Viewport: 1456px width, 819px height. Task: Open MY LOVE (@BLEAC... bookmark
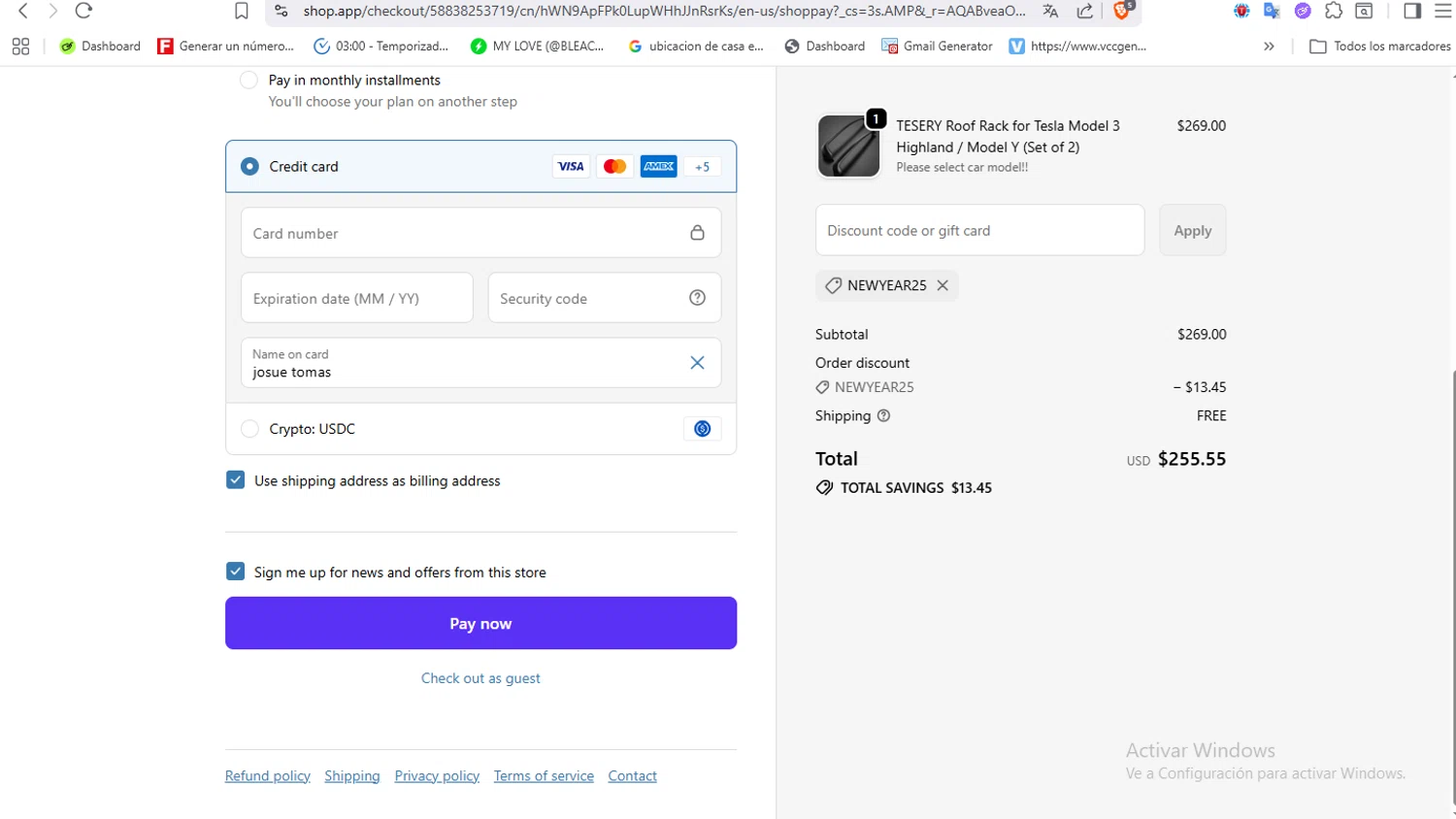(538, 47)
